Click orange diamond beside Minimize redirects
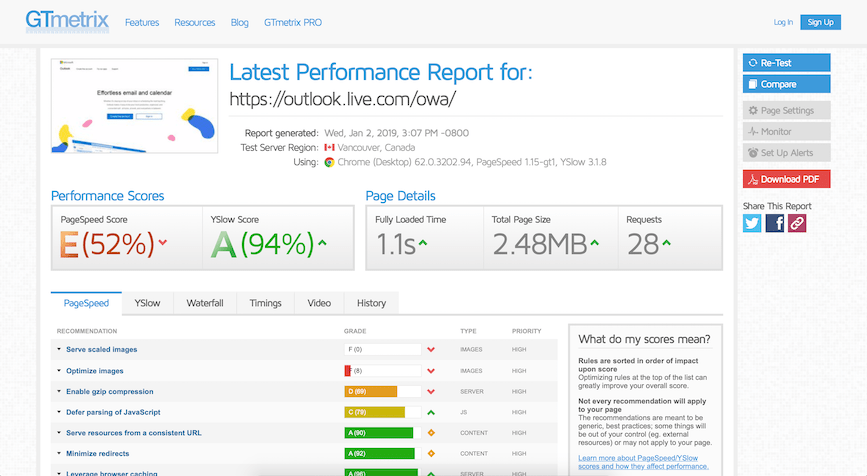867x476 pixels. (431, 453)
